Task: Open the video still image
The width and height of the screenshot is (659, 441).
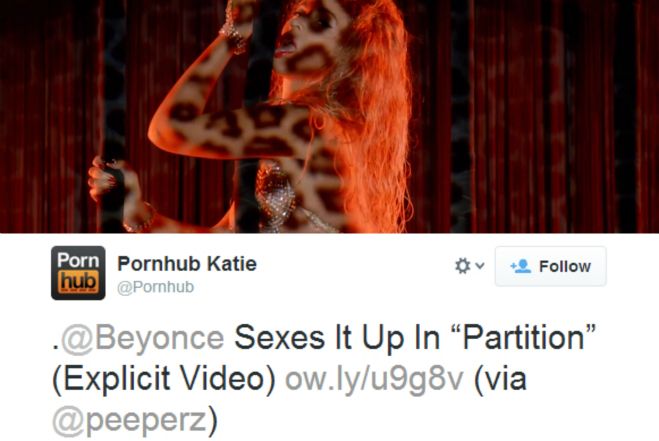Action: [330, 116]
